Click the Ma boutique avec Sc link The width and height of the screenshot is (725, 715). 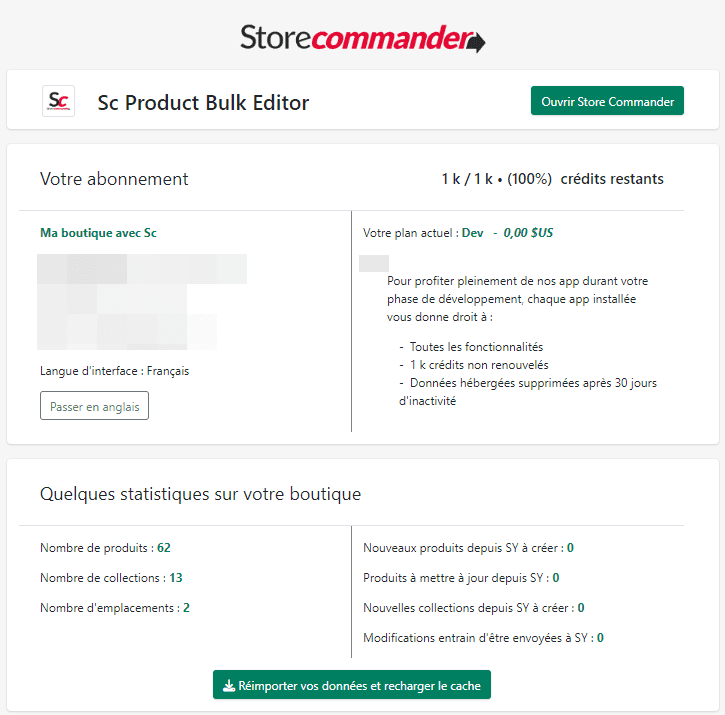point(98,233)
